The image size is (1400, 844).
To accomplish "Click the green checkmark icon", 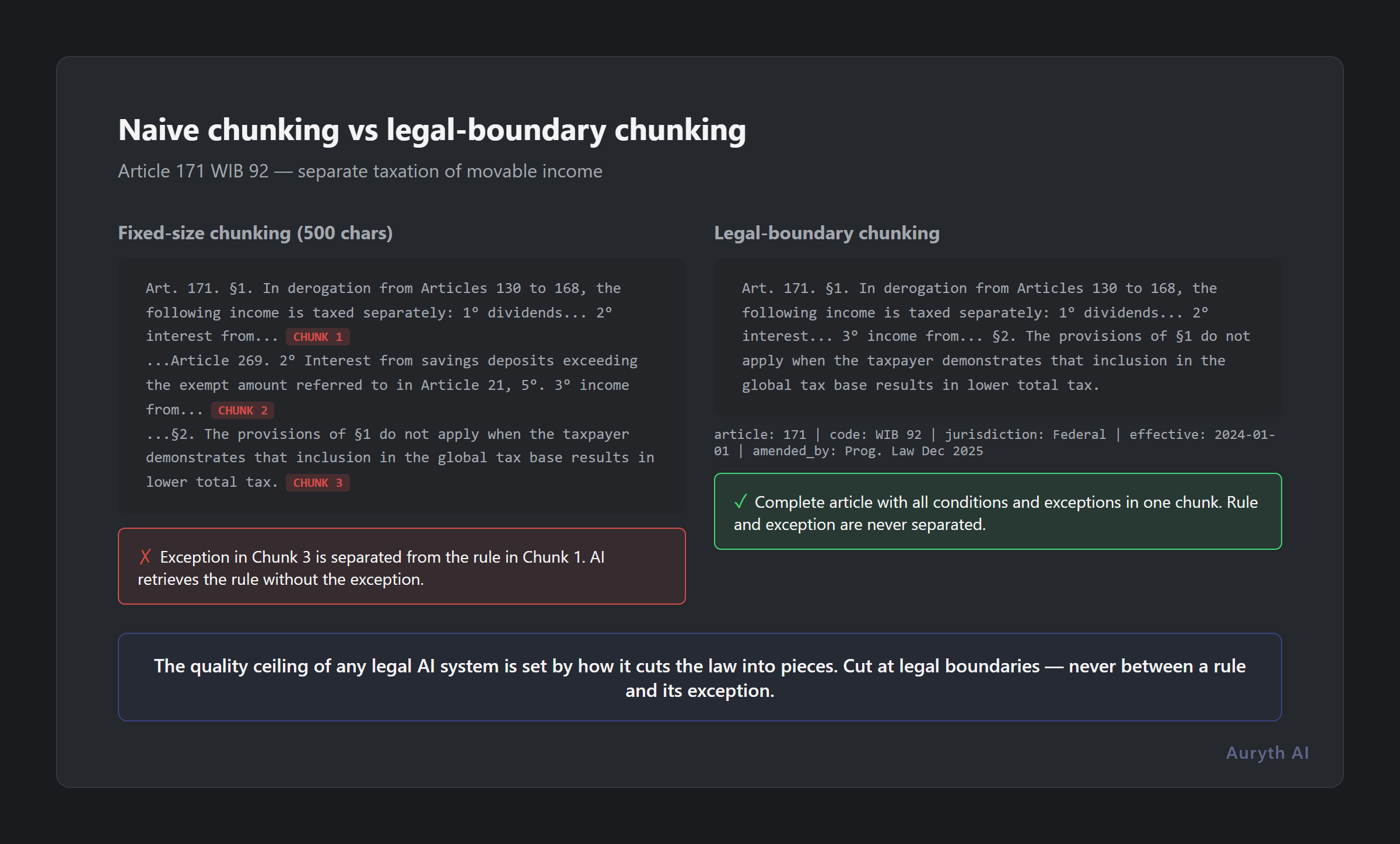I will point(741,501).
